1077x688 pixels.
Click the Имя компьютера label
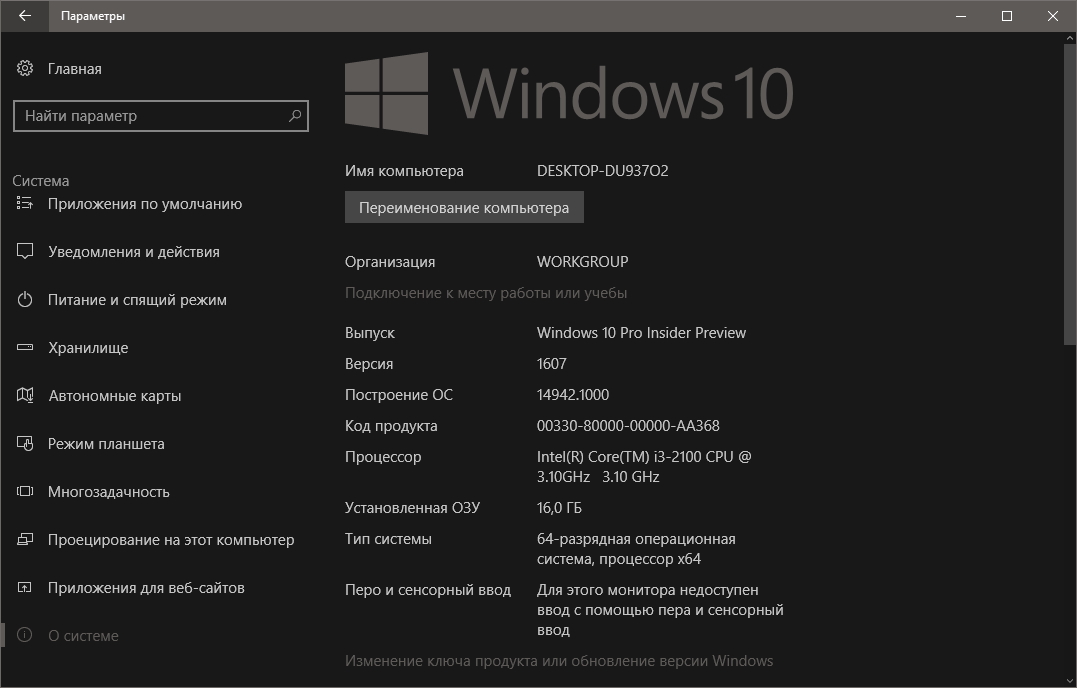click(x=404, y=171)
